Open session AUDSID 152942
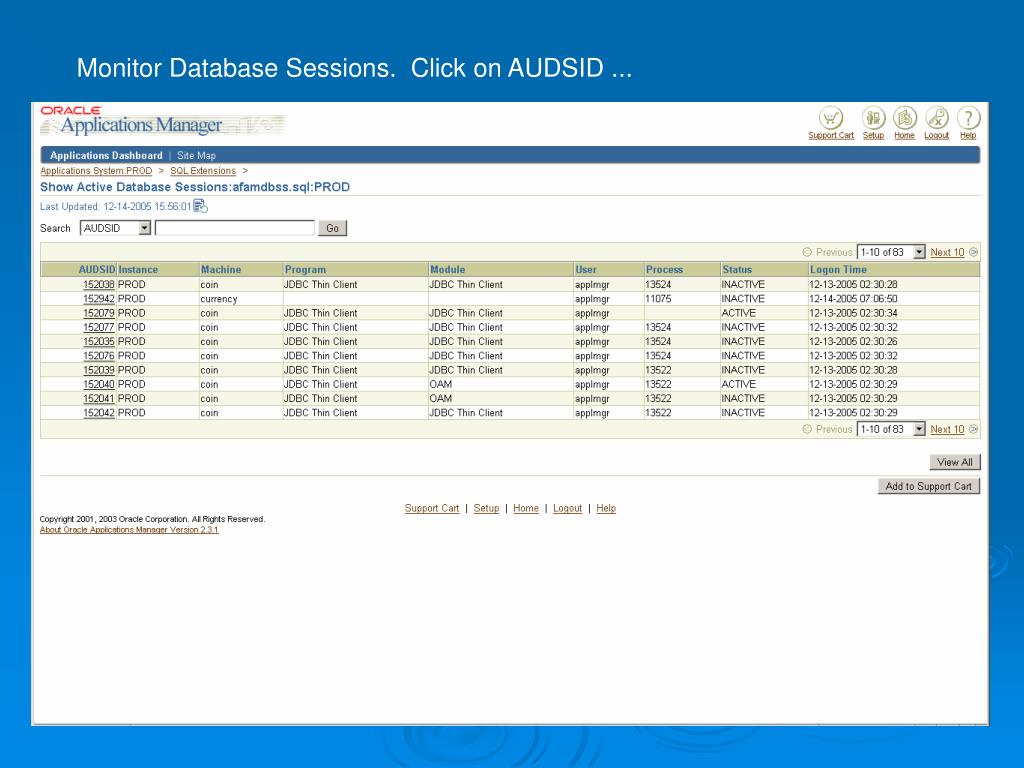This screenshot has height=768, width=1024. (99, 299)
